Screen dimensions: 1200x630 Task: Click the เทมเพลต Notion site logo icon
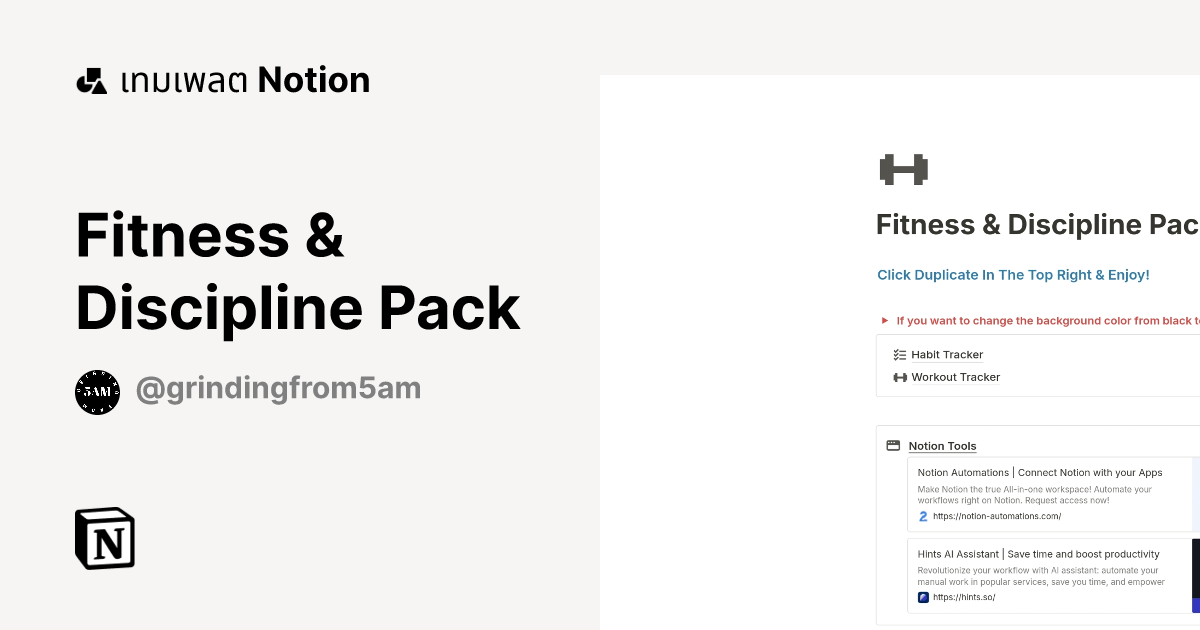pos(91,80)
